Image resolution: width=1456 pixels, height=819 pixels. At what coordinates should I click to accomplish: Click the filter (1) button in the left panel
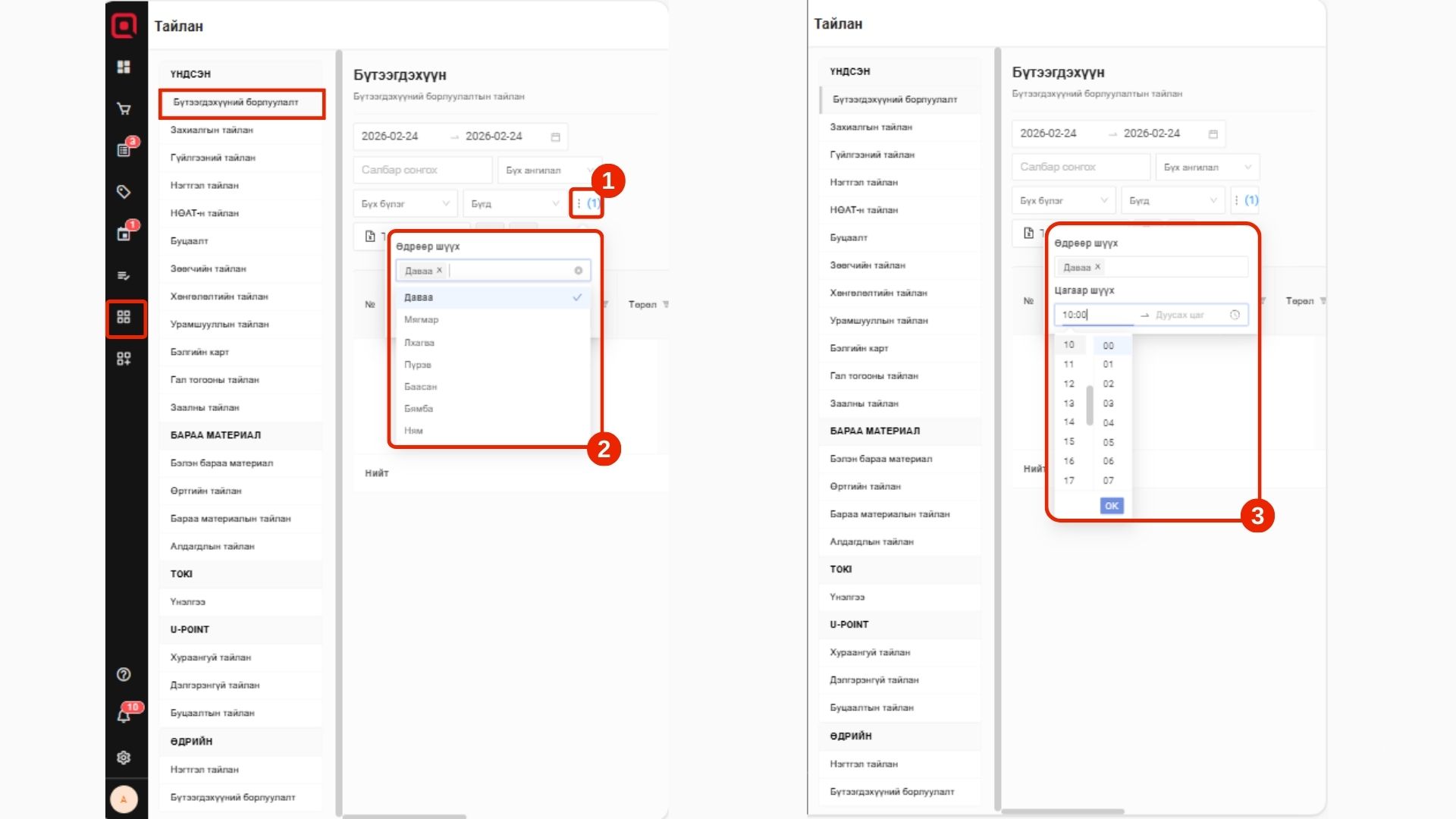(x=587, y=203)
